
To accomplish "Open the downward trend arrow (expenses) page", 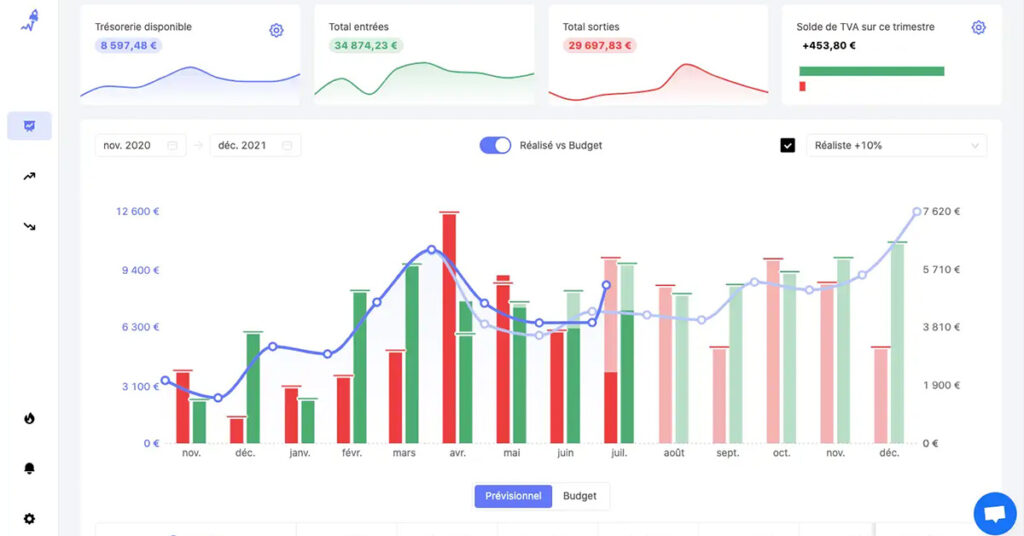I will [x=29, y=227].
